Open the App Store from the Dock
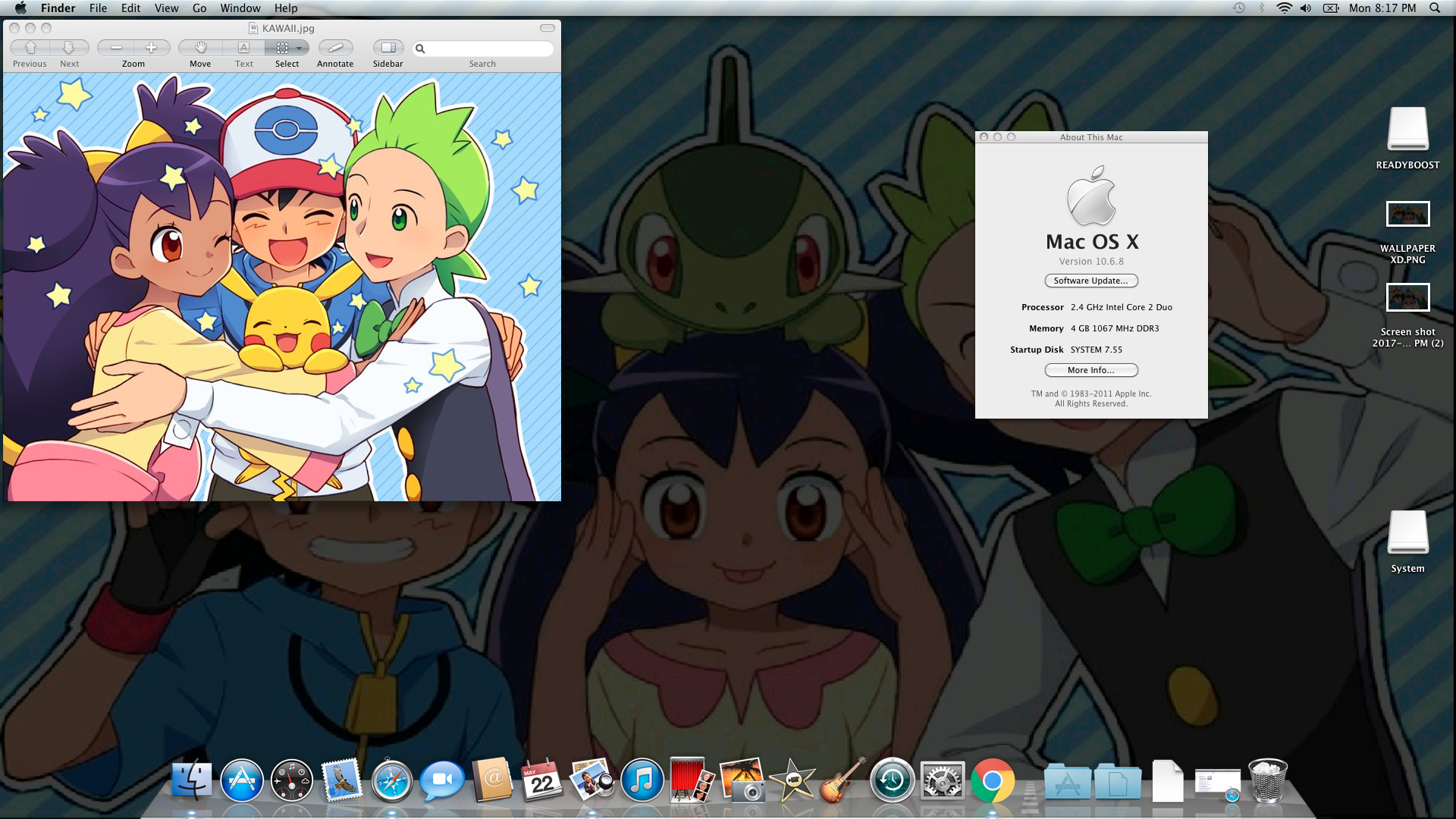The height and width of the screenshot is (819, 1456). (242, 780)
